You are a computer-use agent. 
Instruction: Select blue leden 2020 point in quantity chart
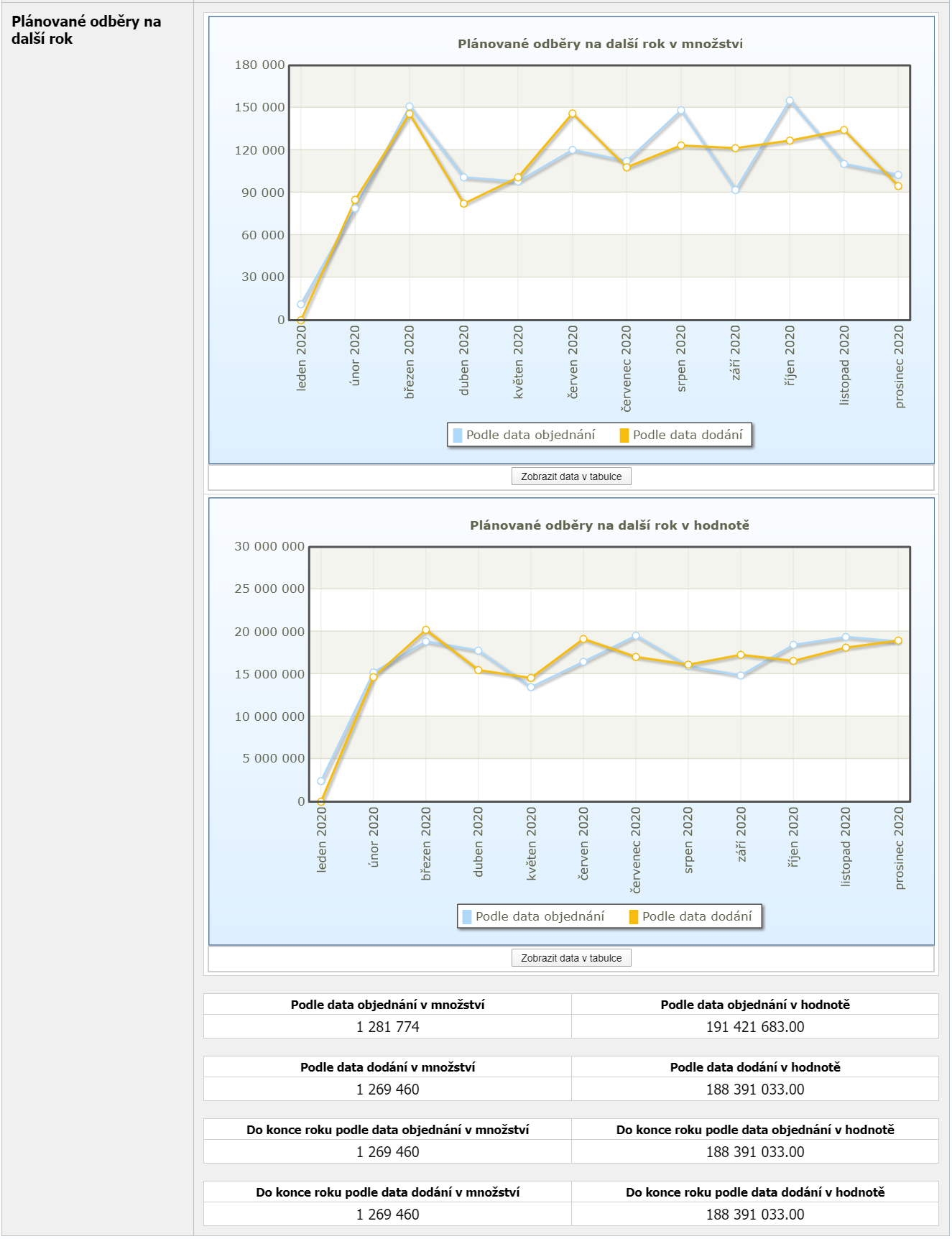pos(301,304)
